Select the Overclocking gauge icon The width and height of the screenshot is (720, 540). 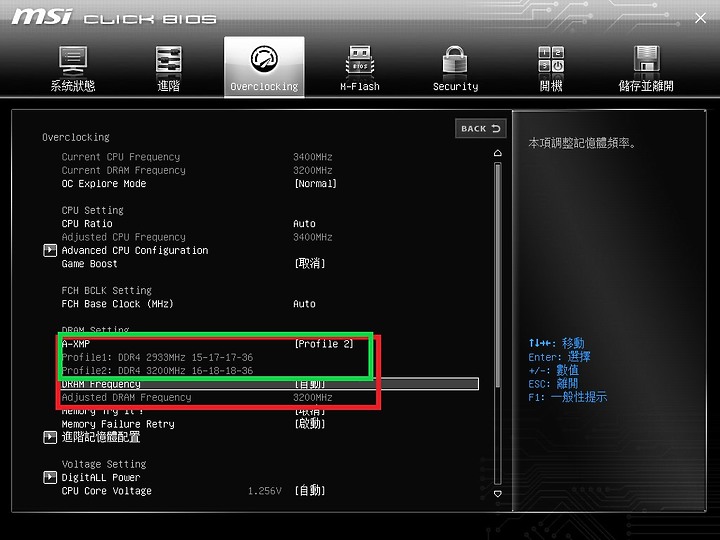[x=264, y=59]
